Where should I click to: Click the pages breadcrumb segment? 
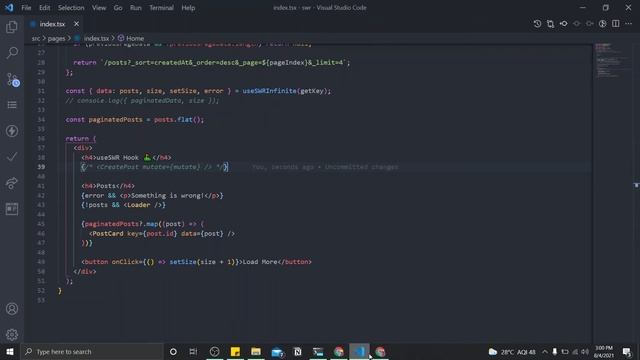[x=56, y=38]
